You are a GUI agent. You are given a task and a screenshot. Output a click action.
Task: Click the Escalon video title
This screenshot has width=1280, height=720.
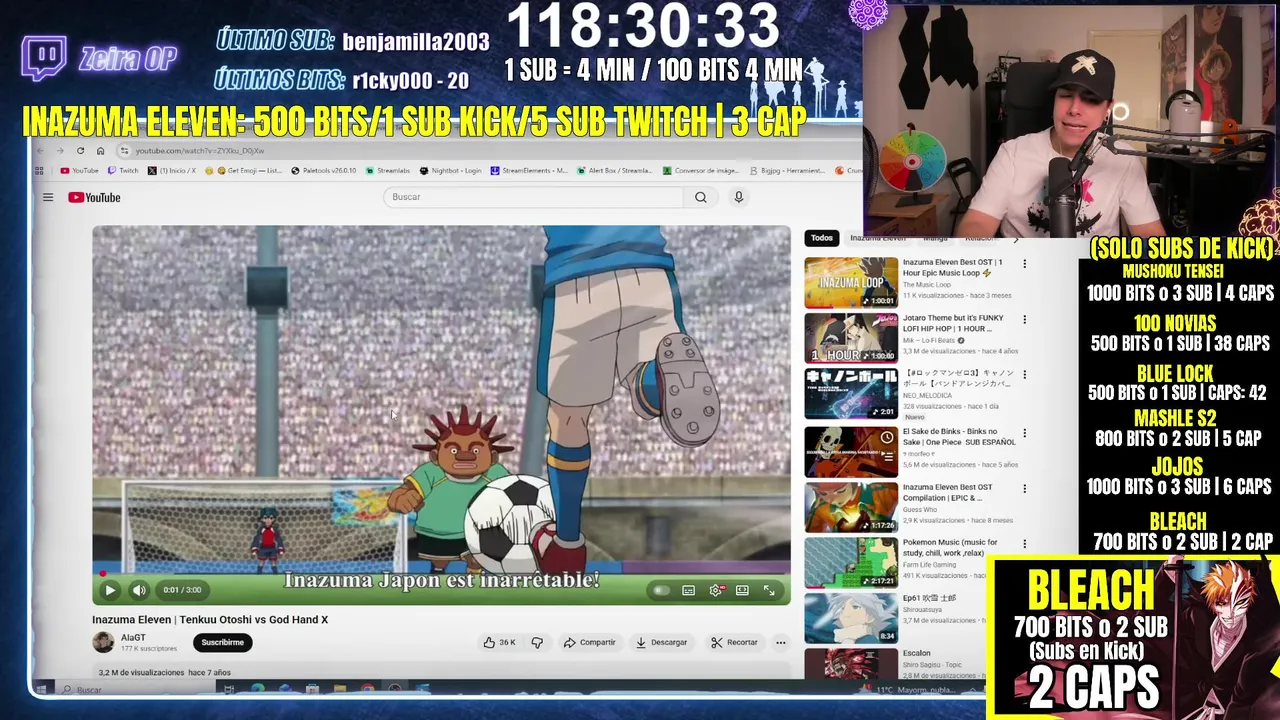(917, 653)
